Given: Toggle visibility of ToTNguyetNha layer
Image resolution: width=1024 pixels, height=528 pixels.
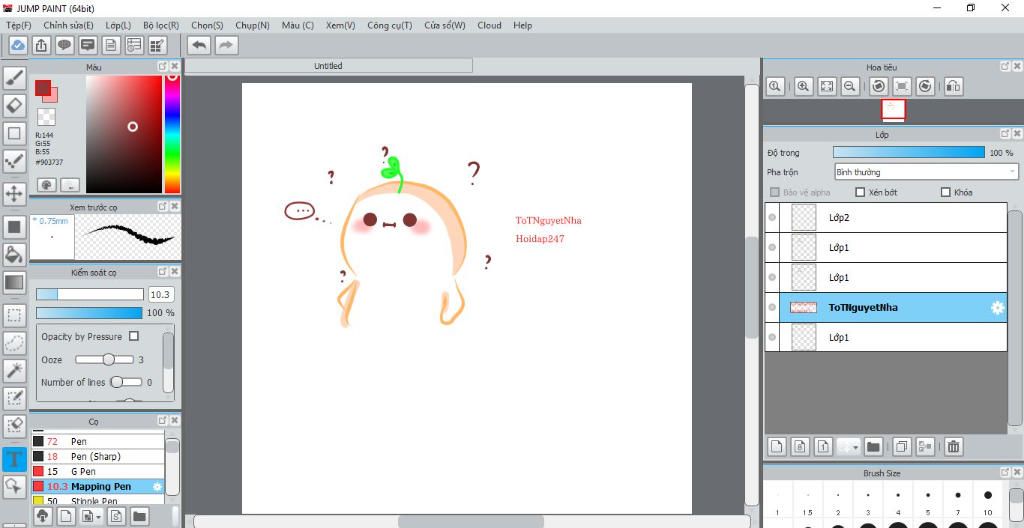Looking at the screenshot, I should pyautogui.click(x=773, y=307).
